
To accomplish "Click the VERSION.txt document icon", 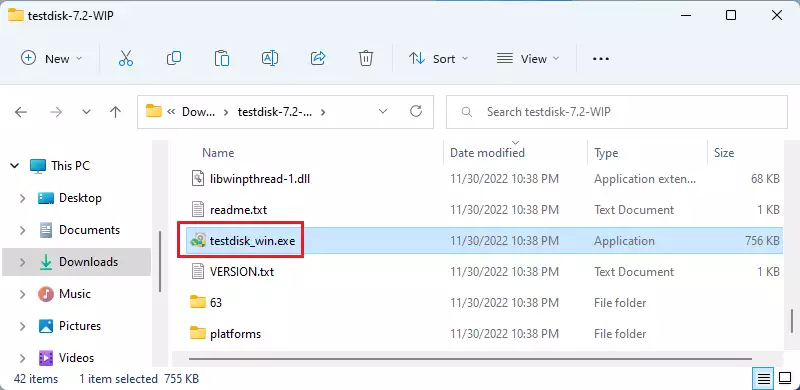I will coord(197,272).
